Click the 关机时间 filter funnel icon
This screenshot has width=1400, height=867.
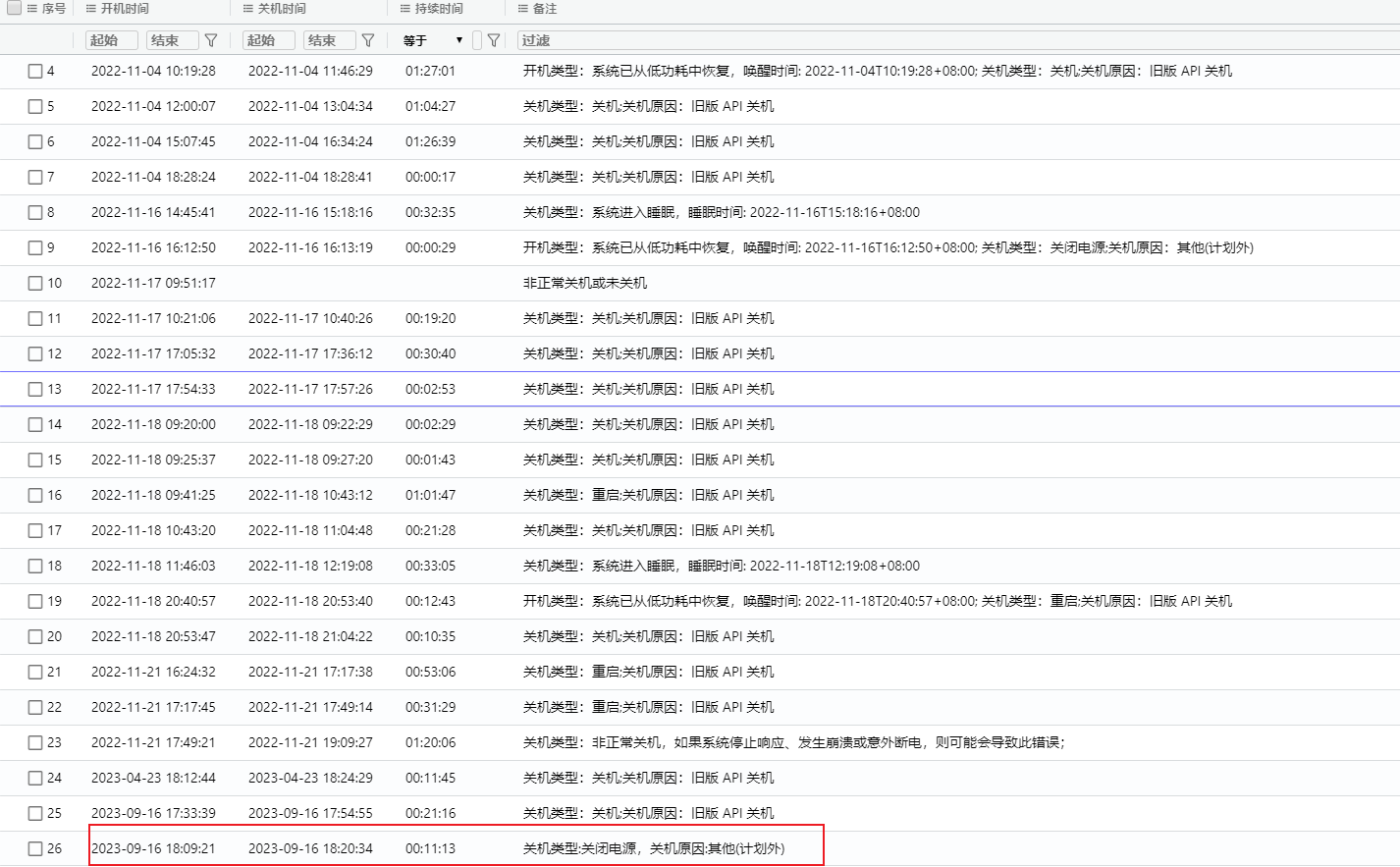[368, 40]
